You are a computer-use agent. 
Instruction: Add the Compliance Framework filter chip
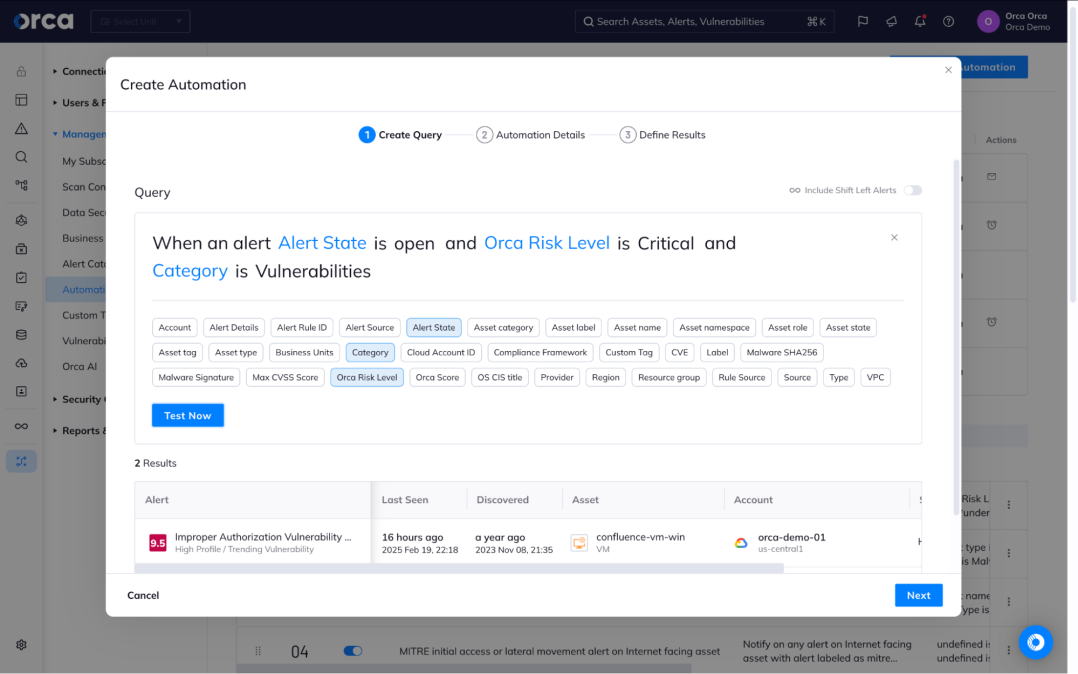[x=540, y=352]
